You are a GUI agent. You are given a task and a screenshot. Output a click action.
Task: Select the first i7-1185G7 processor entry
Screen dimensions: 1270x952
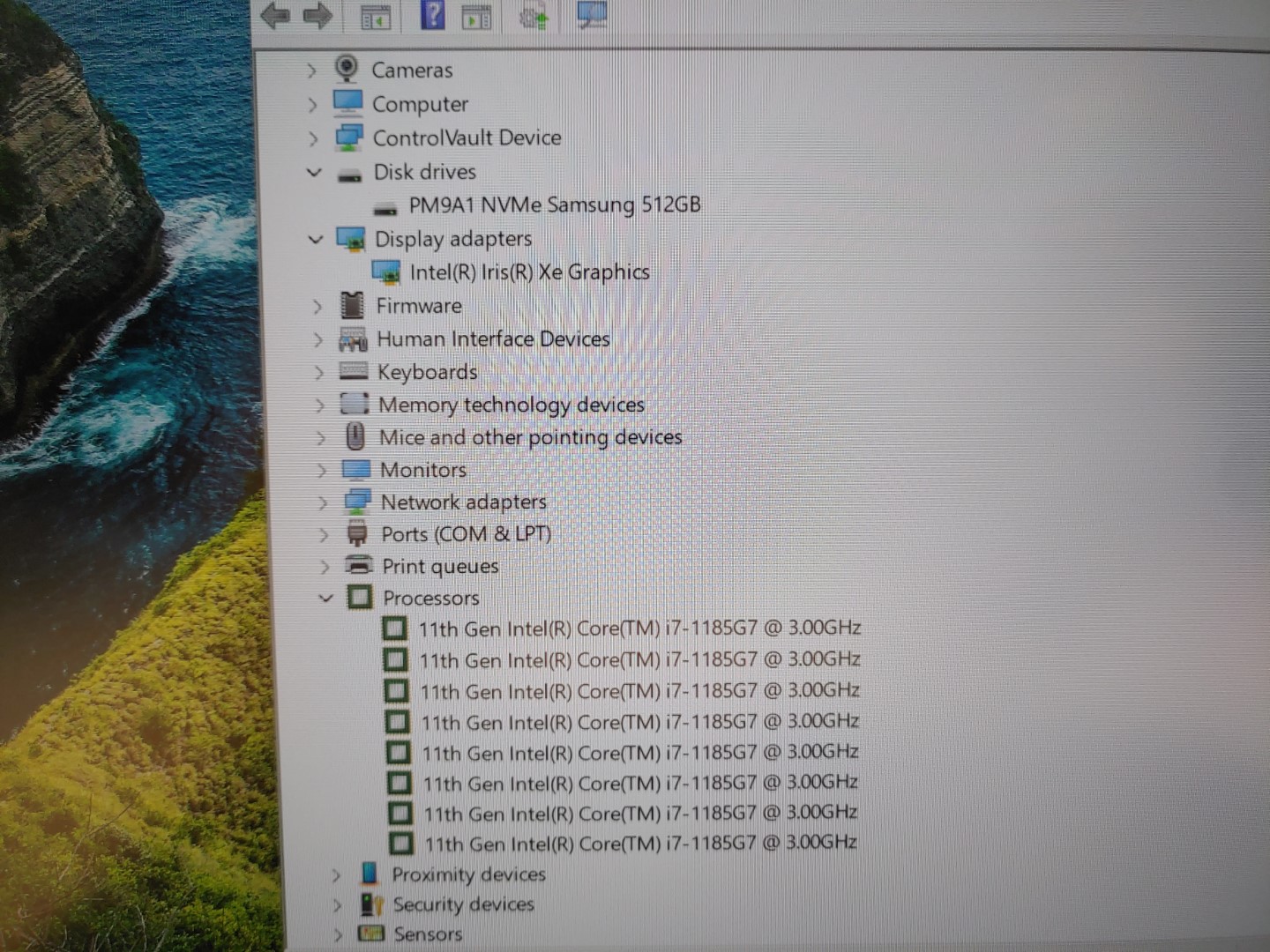click(641, 628)
